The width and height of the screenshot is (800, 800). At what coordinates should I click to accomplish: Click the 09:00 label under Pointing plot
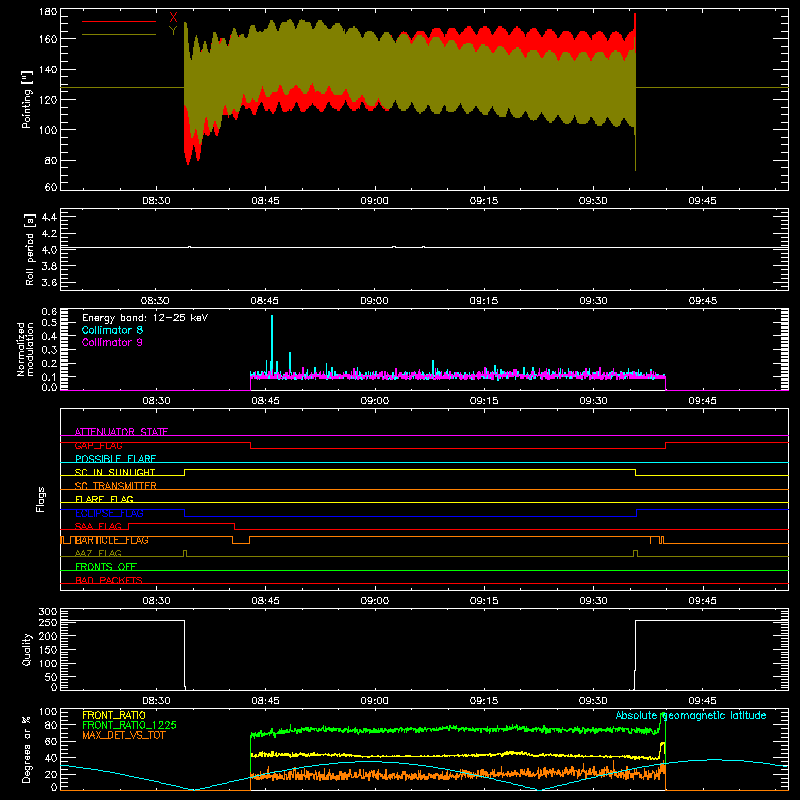click(374, 201)
